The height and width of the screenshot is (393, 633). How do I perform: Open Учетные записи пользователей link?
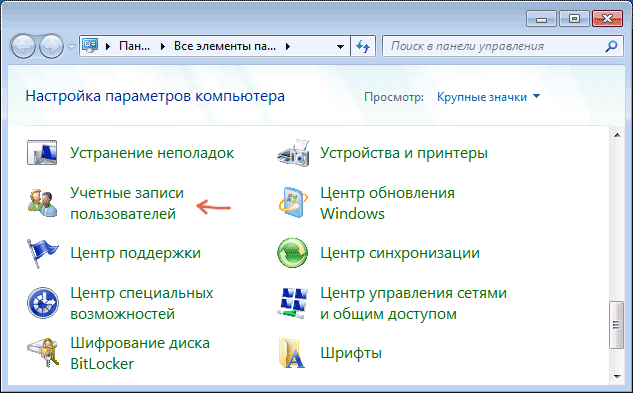(x=127, y=203)
